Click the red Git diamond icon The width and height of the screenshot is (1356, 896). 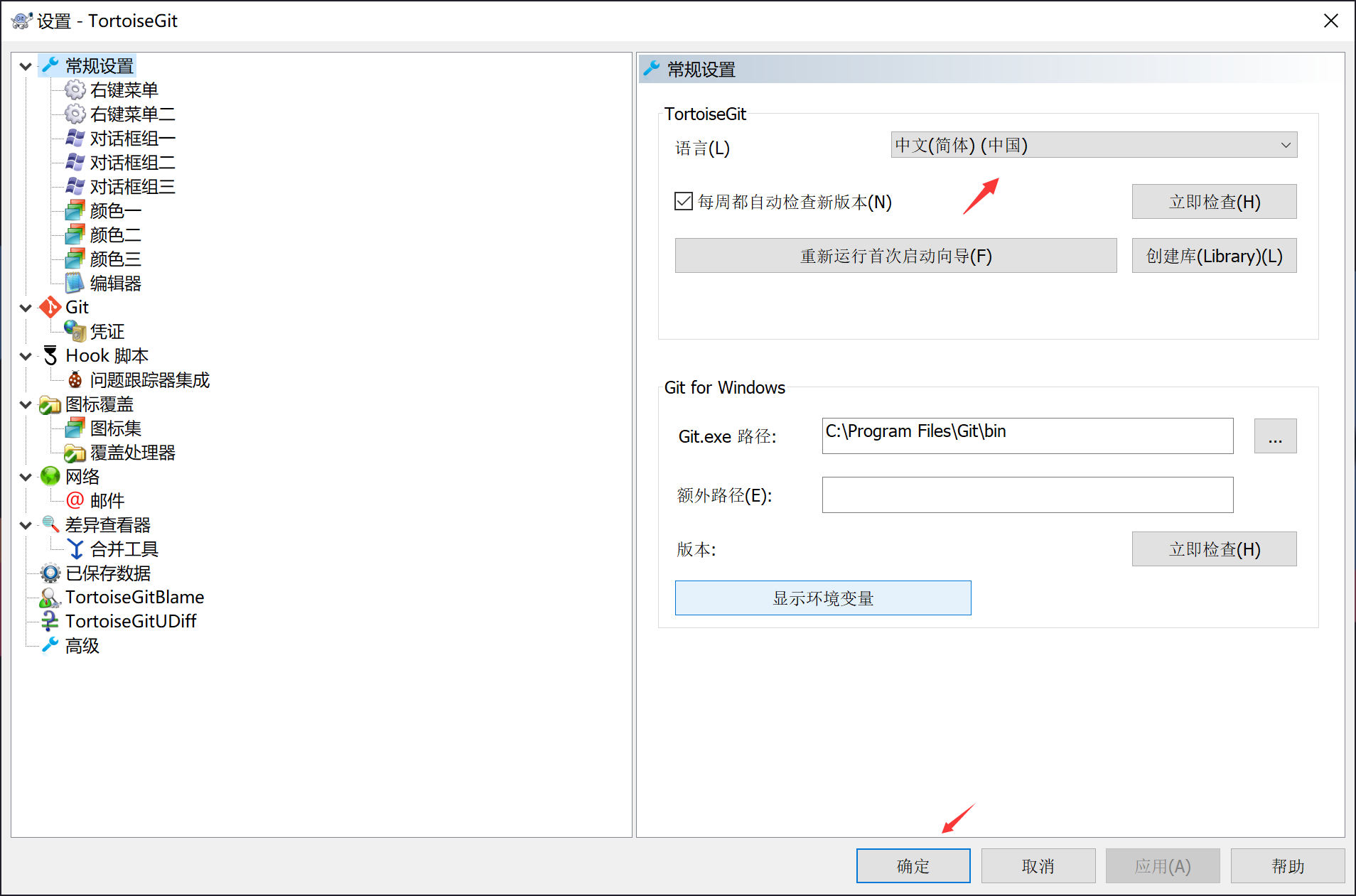coord(50,308)
